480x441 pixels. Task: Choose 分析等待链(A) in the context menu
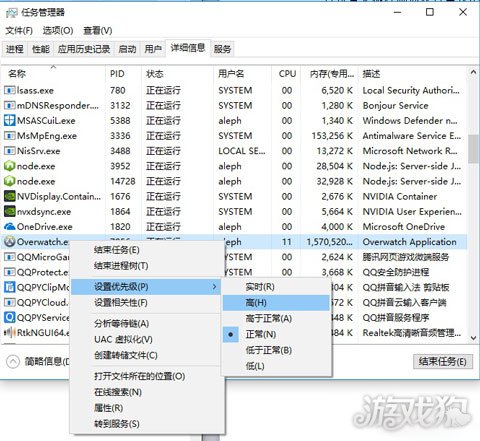[x=147, y=323]
